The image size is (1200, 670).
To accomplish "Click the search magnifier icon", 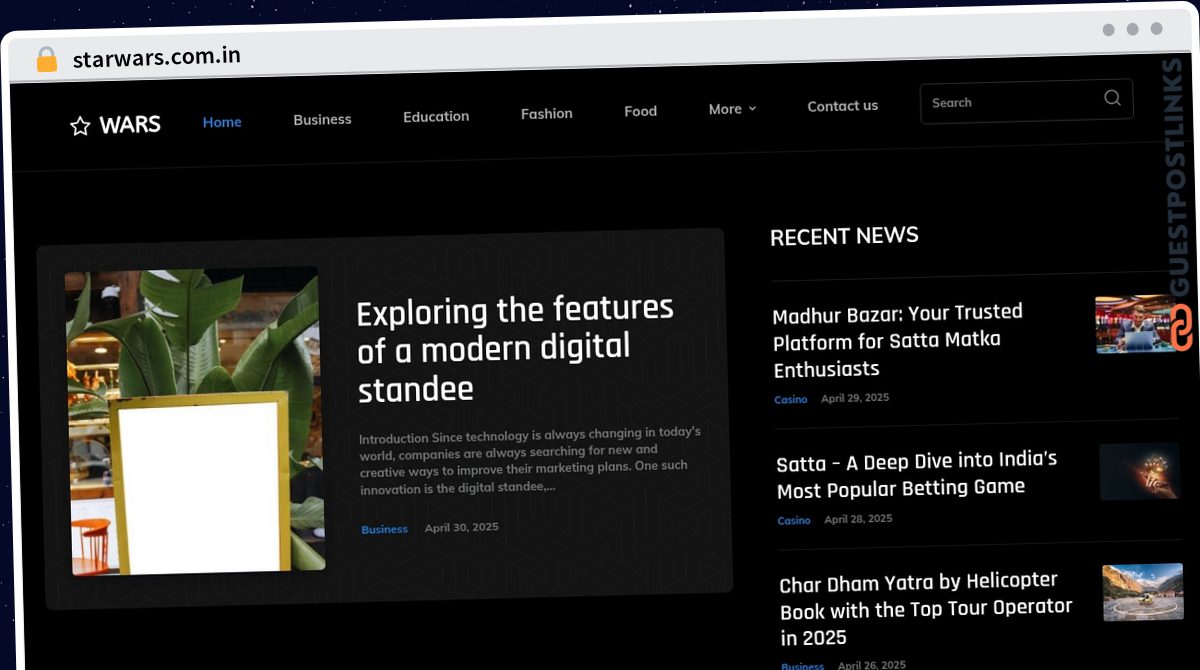I will pos(1112,98).
